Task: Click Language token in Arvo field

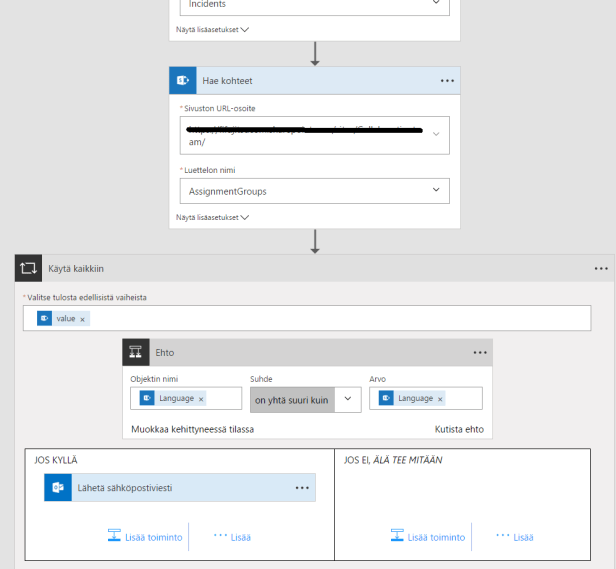Action: click(x=412, y=398)
